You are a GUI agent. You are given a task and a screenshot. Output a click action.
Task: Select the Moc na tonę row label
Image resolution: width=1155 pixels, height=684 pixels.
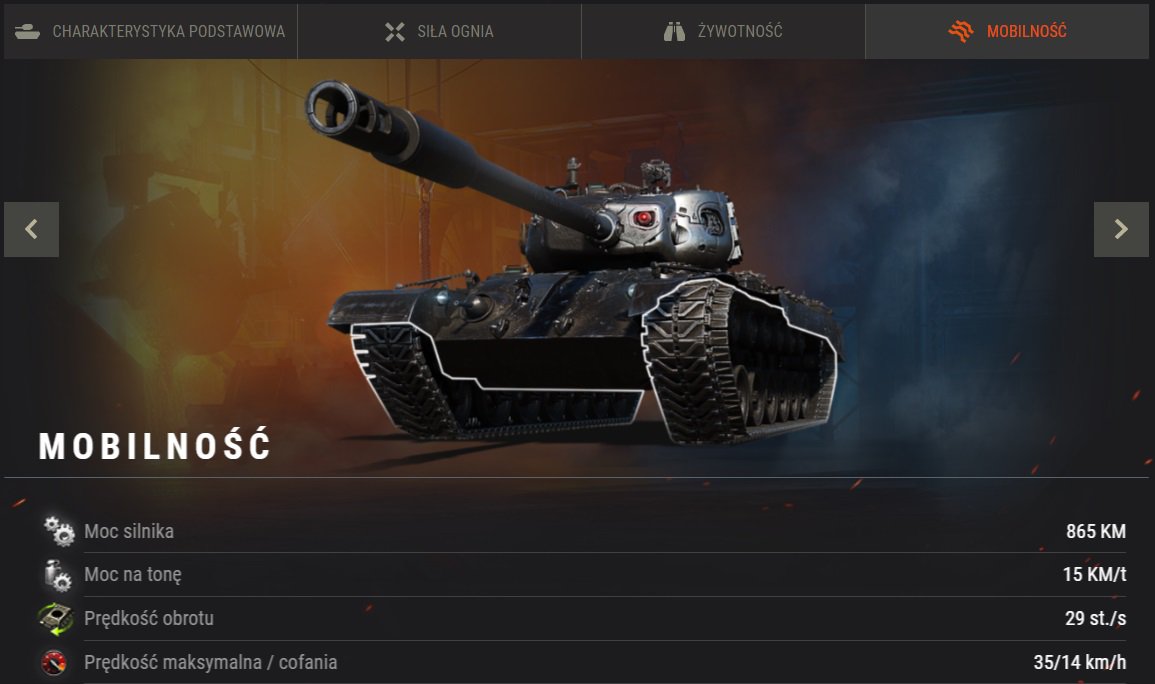pyautogui.click(x=133, y=575)
